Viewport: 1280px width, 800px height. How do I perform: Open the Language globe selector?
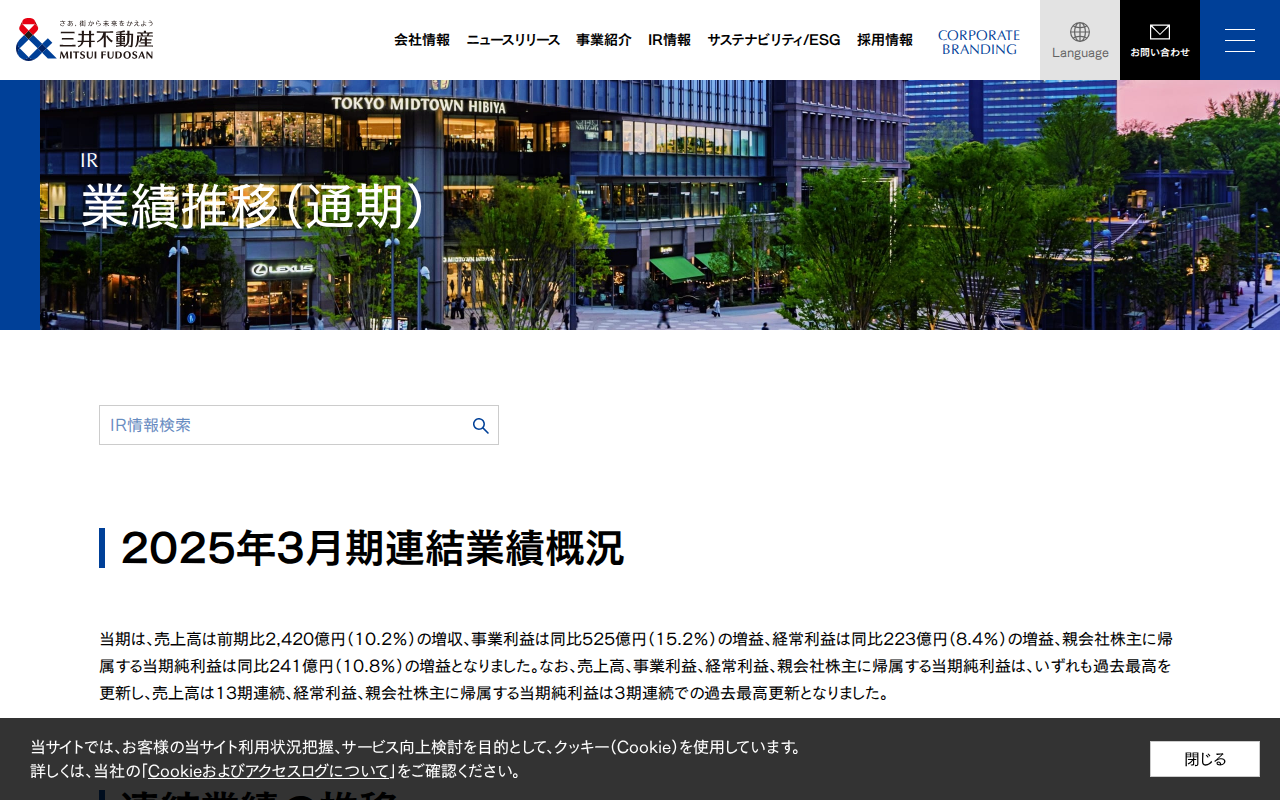[1080, 40]
